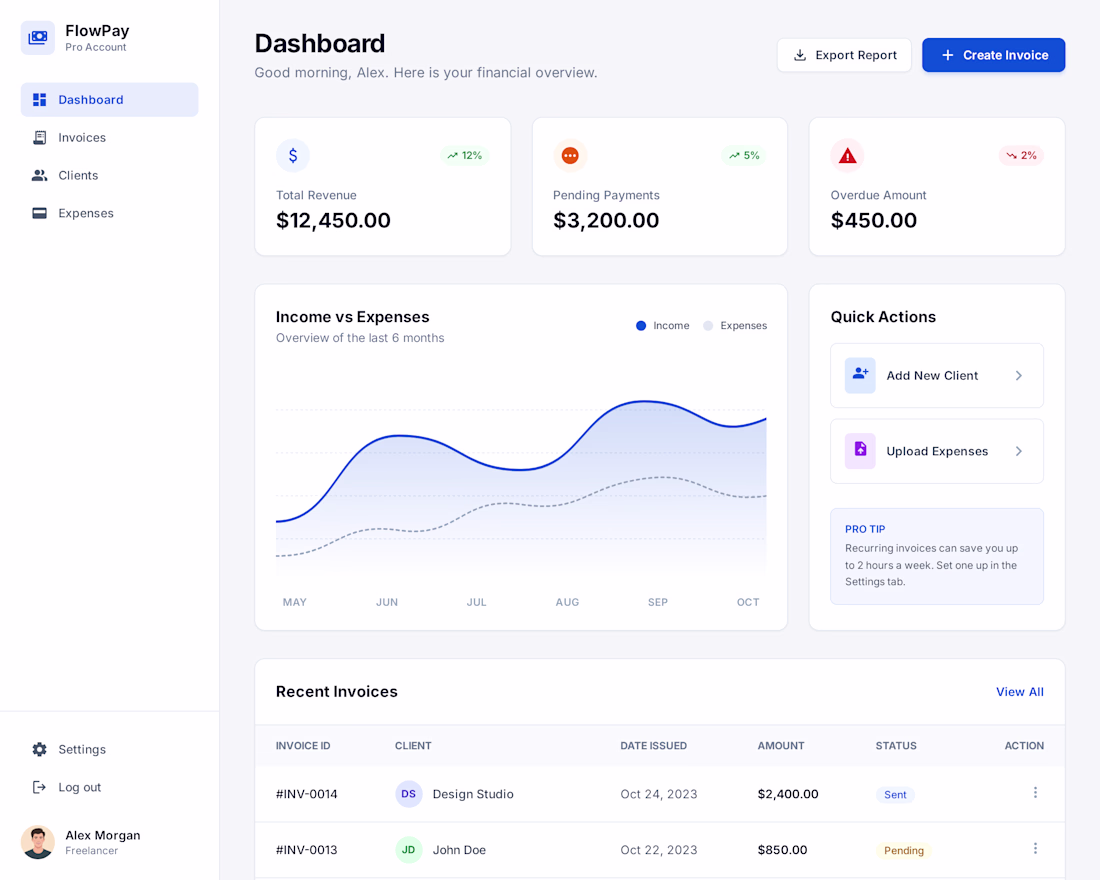This screenshot has height=880, width=1100.
Task: Navigate to Expenses in the sidebar
Action: [x=109, y=213]
